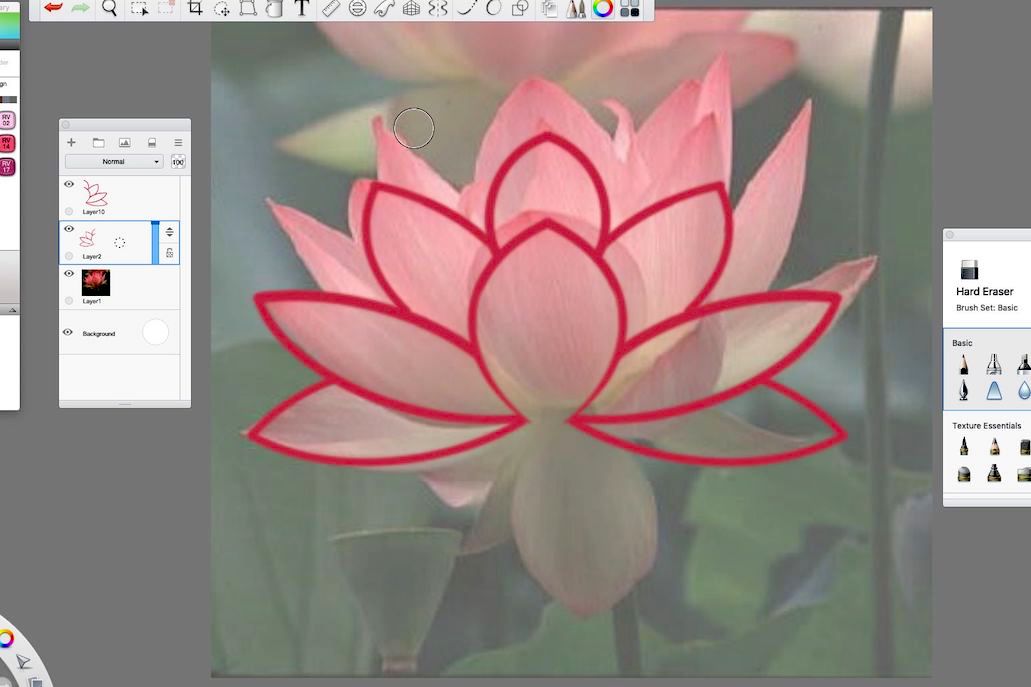Screen dimensions: 1031x687
Task: Add an image layer
Action: pos(124,142)
